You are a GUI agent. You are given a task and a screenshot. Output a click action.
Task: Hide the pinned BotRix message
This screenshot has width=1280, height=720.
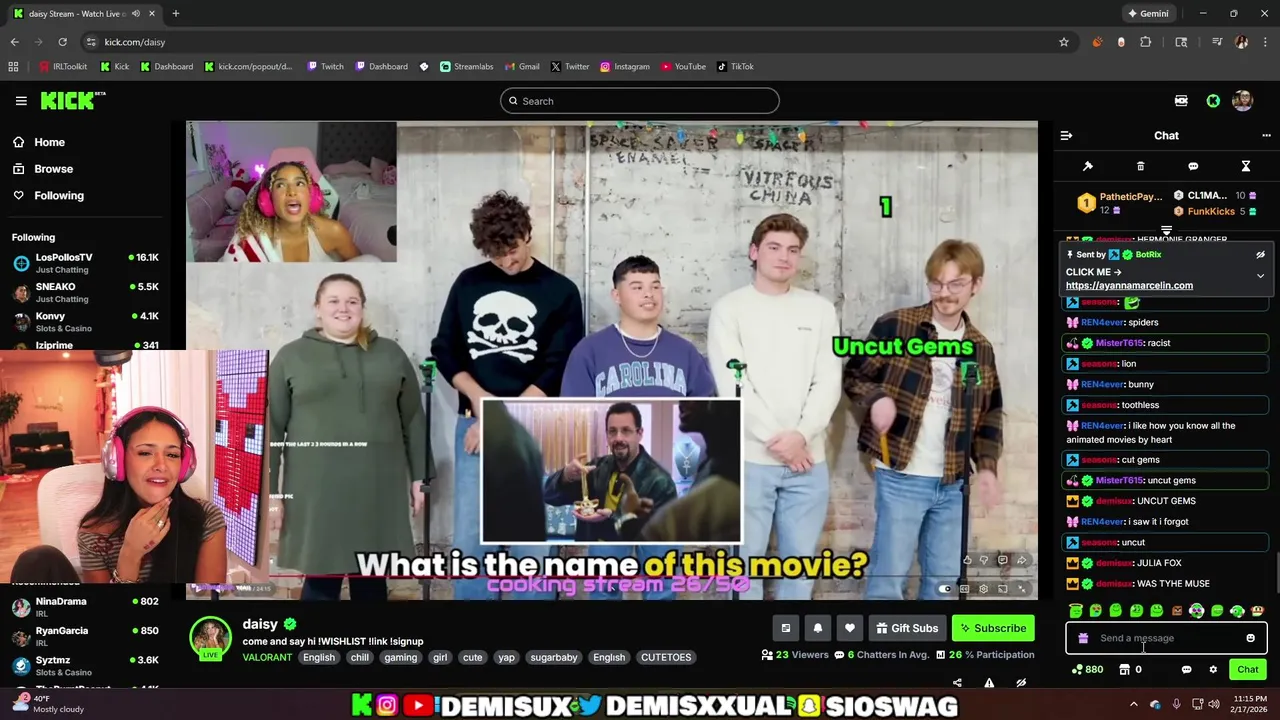(1260, 254)
